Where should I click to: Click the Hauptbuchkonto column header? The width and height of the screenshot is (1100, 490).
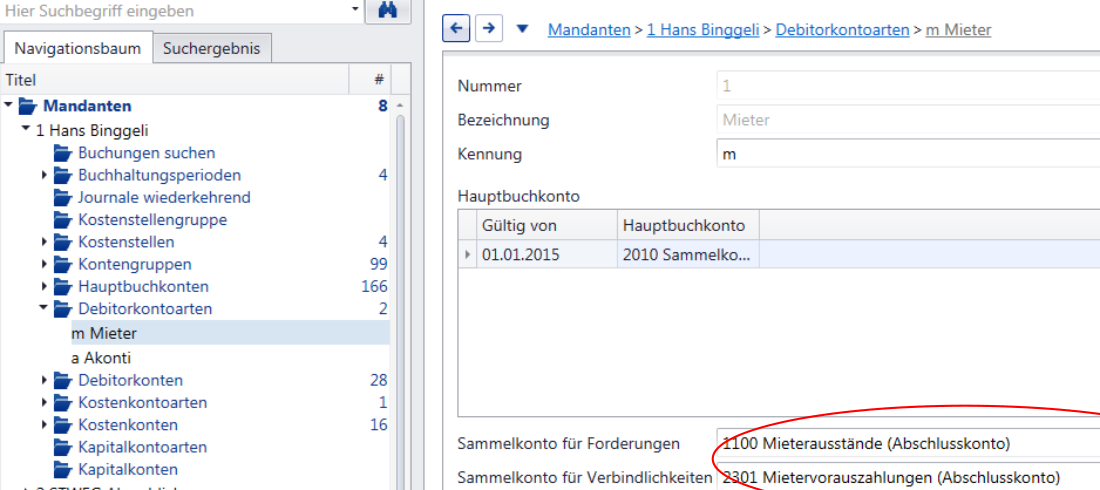tap(688, 225)
